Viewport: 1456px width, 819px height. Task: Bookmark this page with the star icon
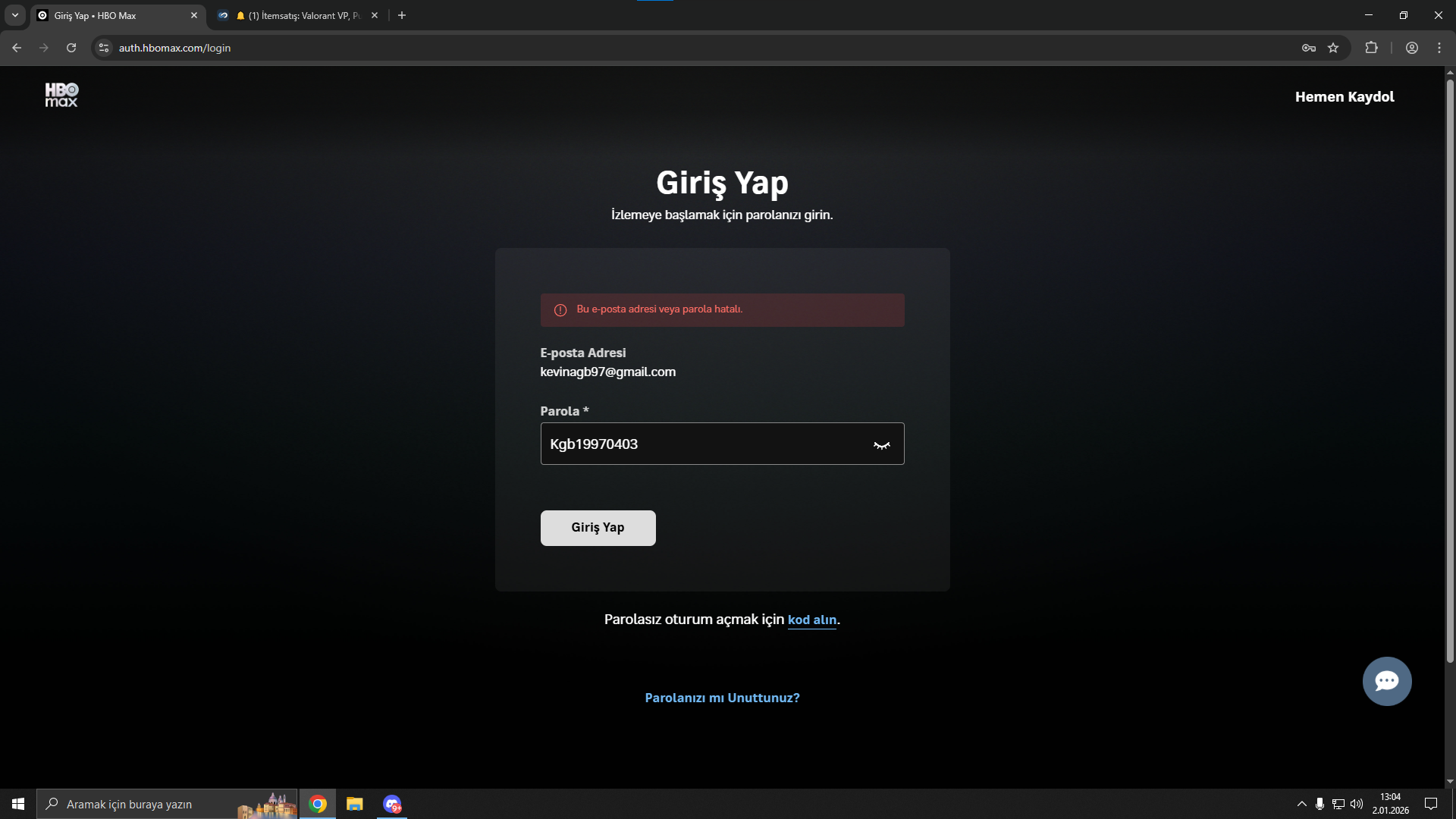click(x=1333, y=48)
